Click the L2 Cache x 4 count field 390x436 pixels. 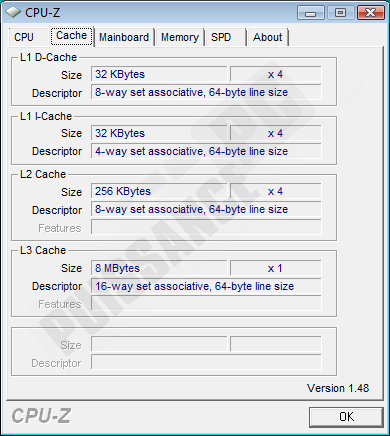click(x=276, y=191)
